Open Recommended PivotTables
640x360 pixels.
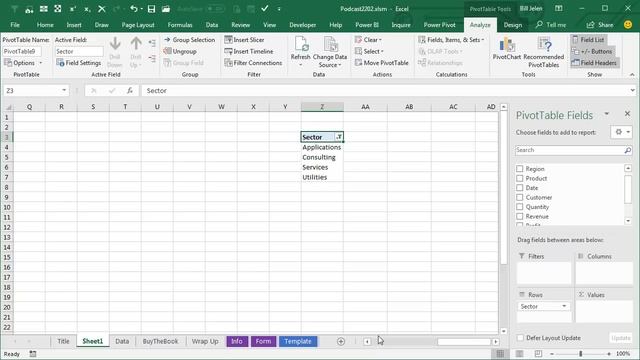tap(544, 52)
